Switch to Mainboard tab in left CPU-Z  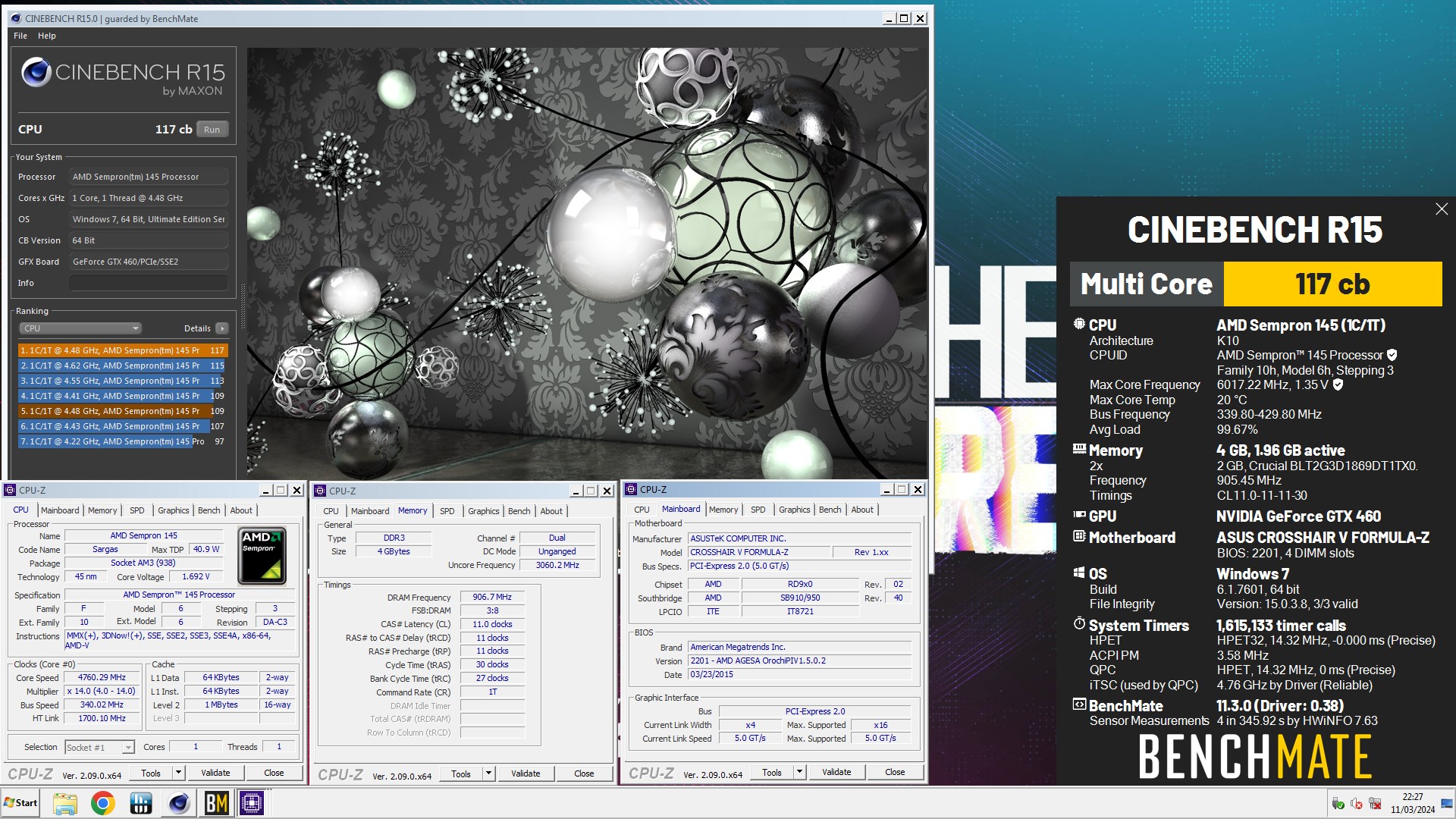coord(60,510)
